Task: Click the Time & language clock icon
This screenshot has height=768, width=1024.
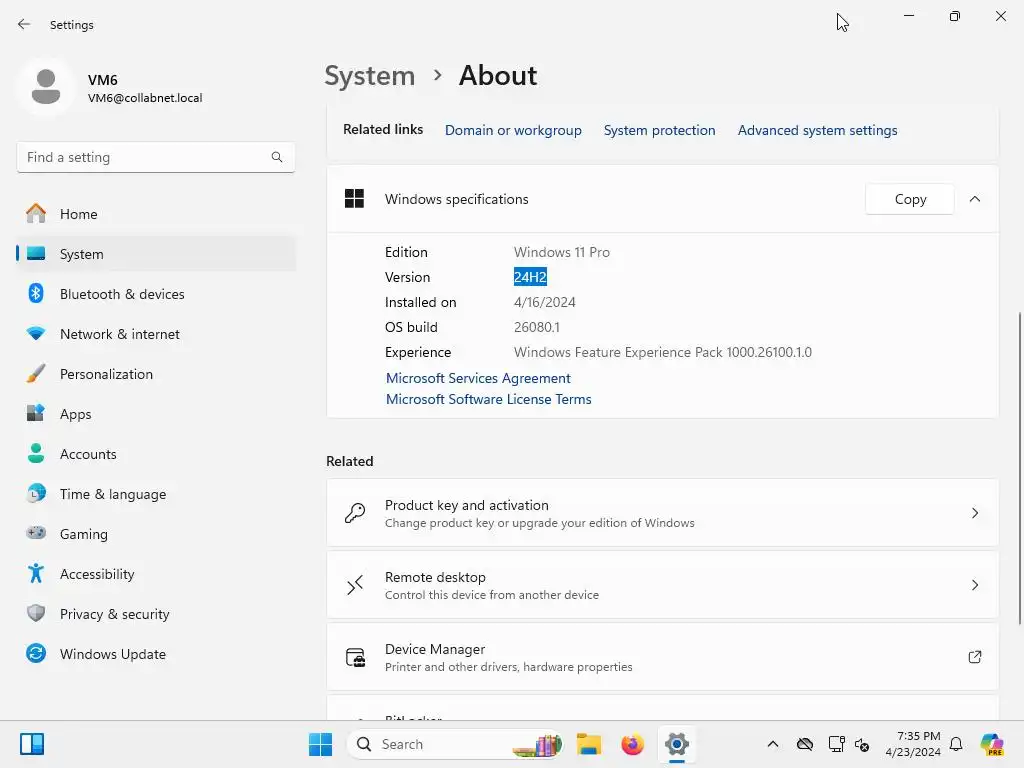Action: click(36, 493)
